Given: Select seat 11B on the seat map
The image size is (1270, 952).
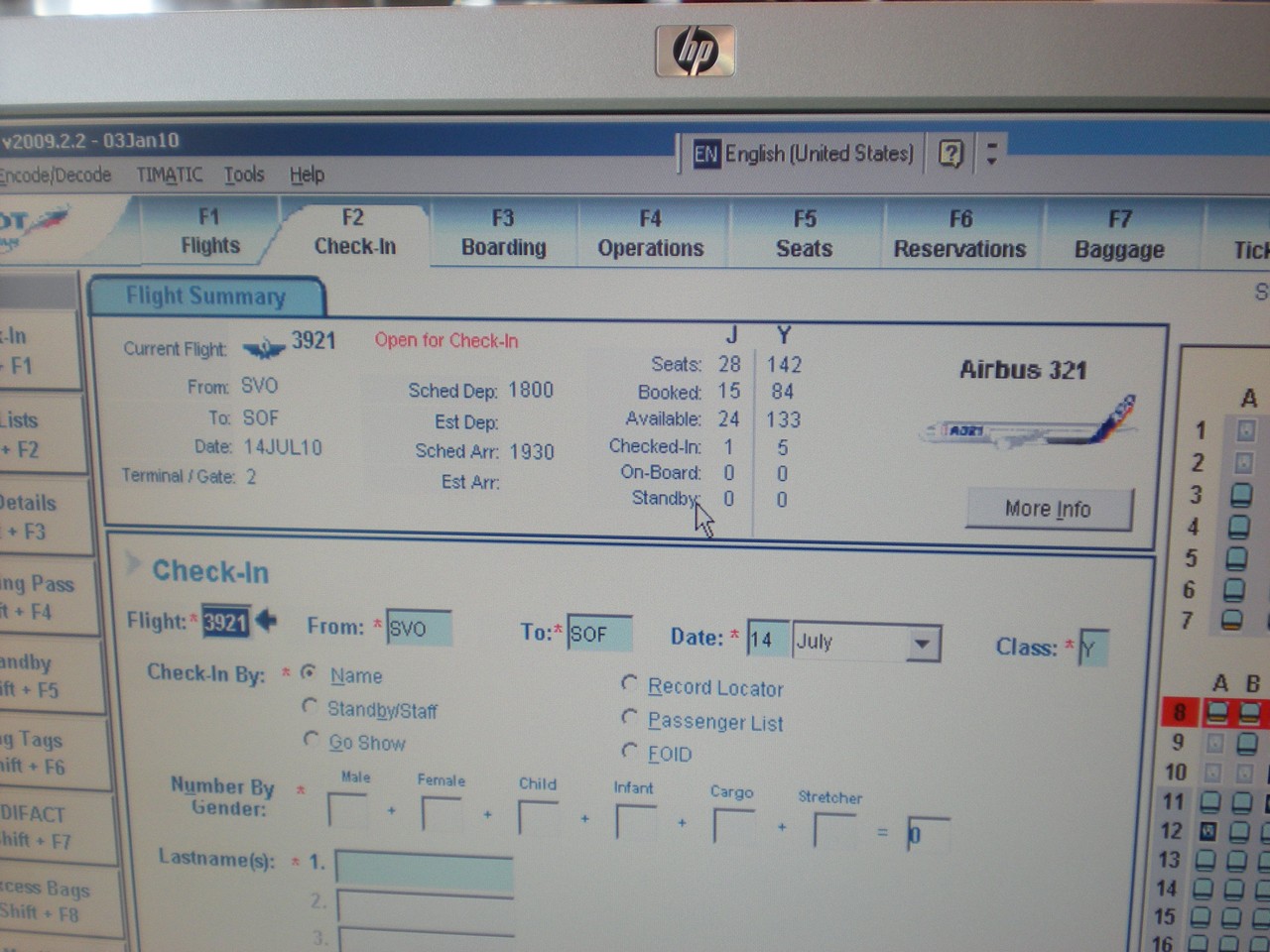Looking at the screenshot, I should click(x=1242, y=803).
